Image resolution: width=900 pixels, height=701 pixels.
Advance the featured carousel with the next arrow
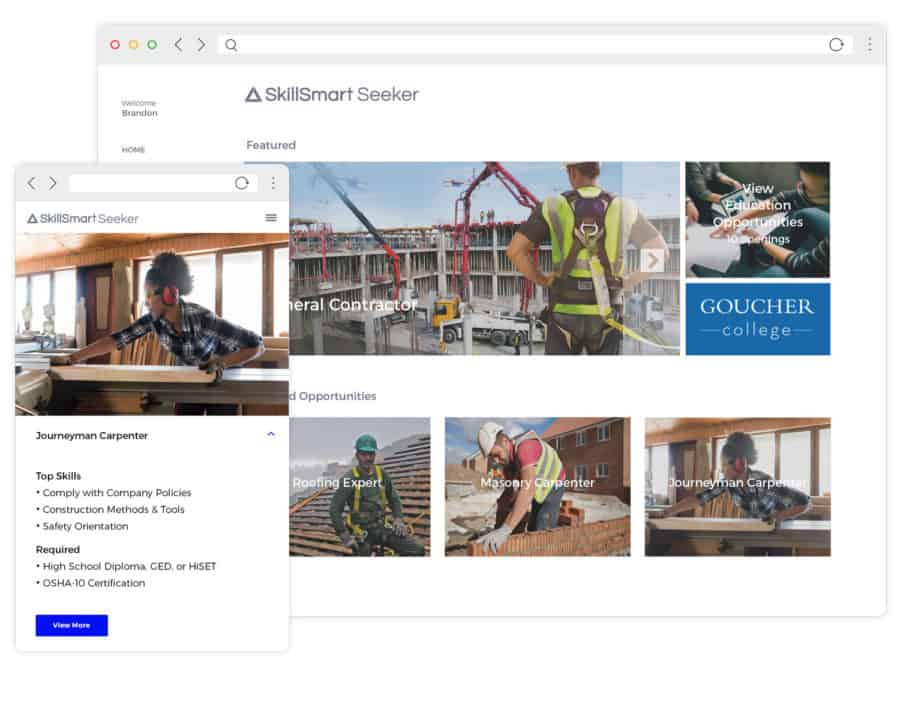tap(652, 260)
